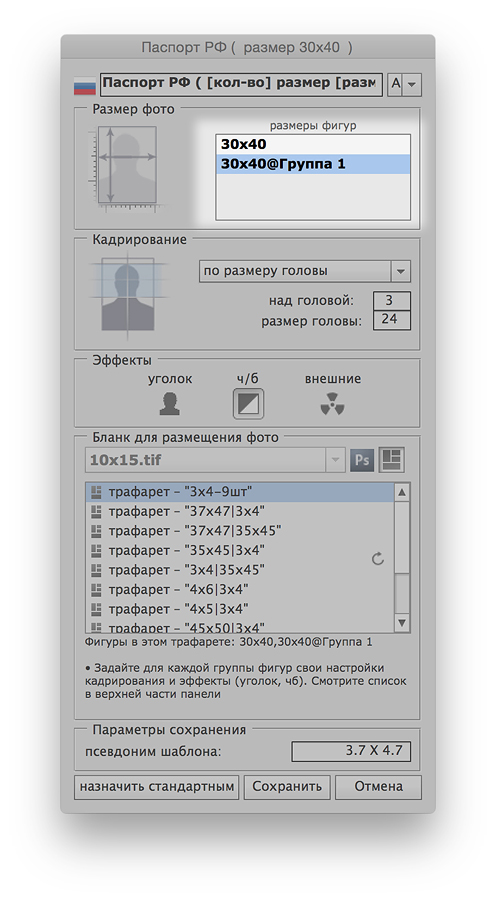Click the 10x15.tif blank combo box field
This screenshot has height=900, width=496.
pos(215,460)
